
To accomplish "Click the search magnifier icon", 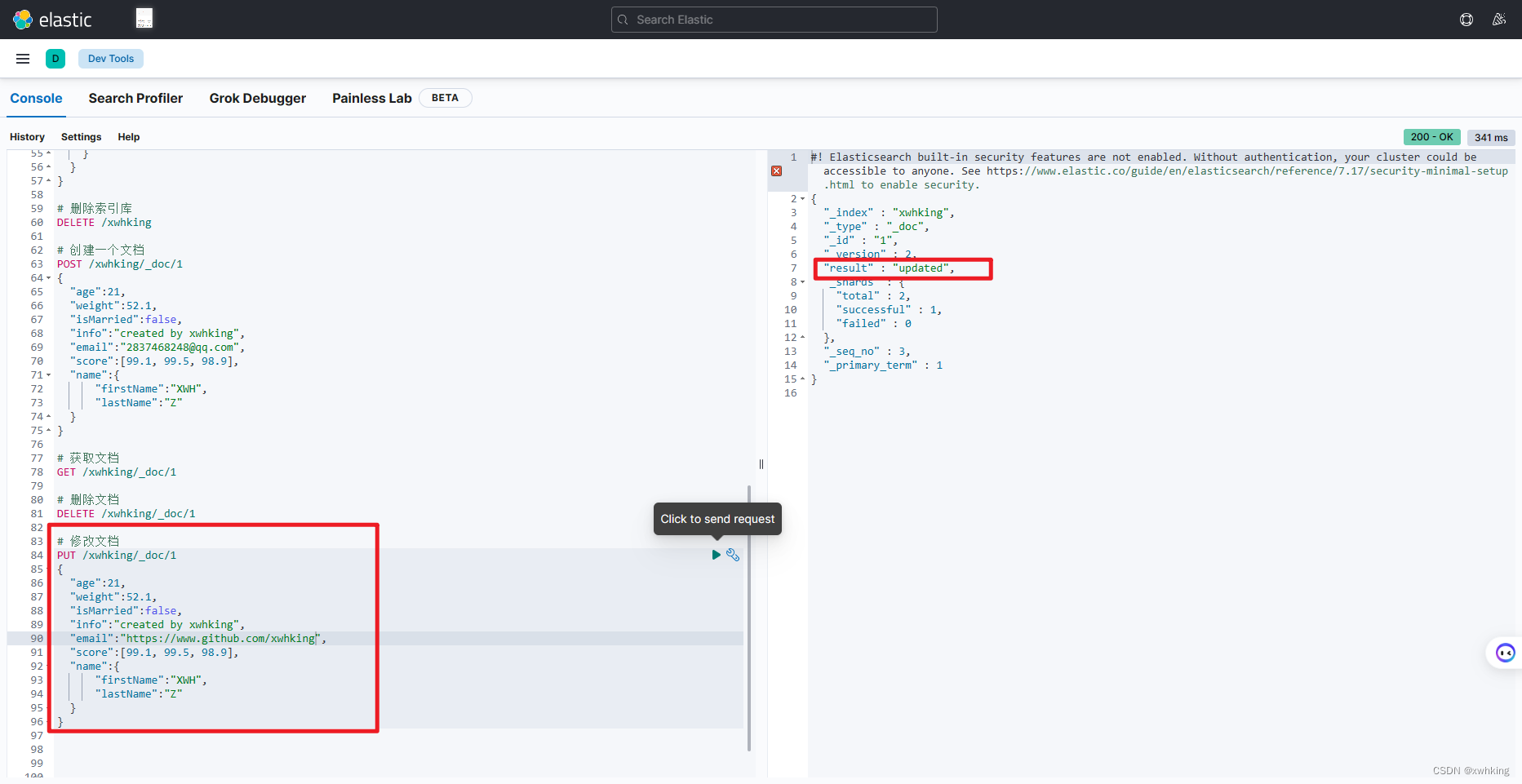I will tap(623, 20).
